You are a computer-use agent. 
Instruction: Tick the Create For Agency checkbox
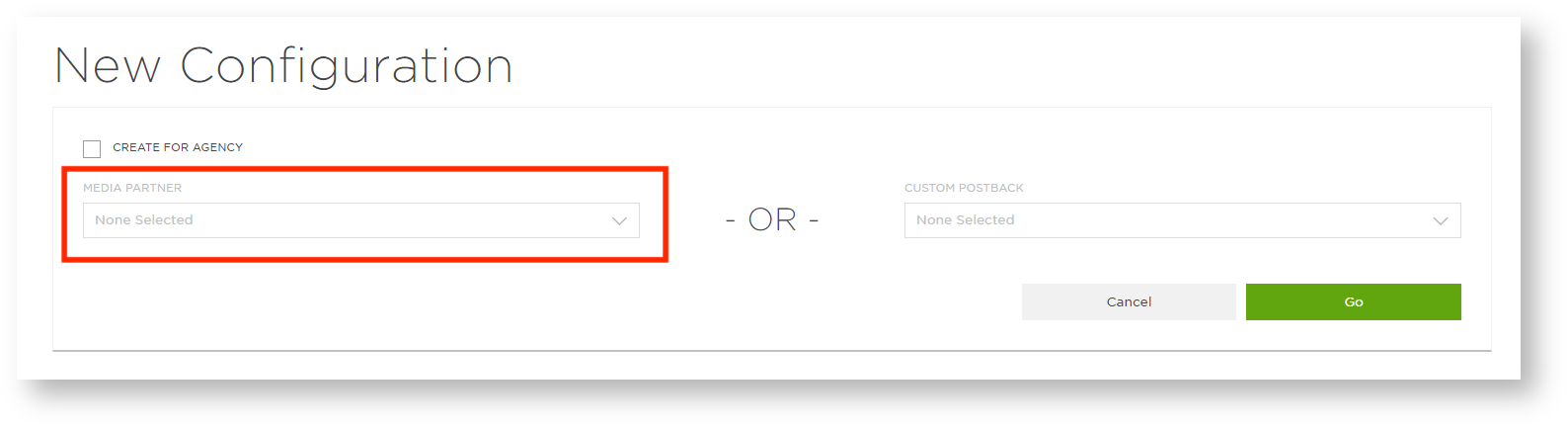pyautogui.click(x=92, y=149)
